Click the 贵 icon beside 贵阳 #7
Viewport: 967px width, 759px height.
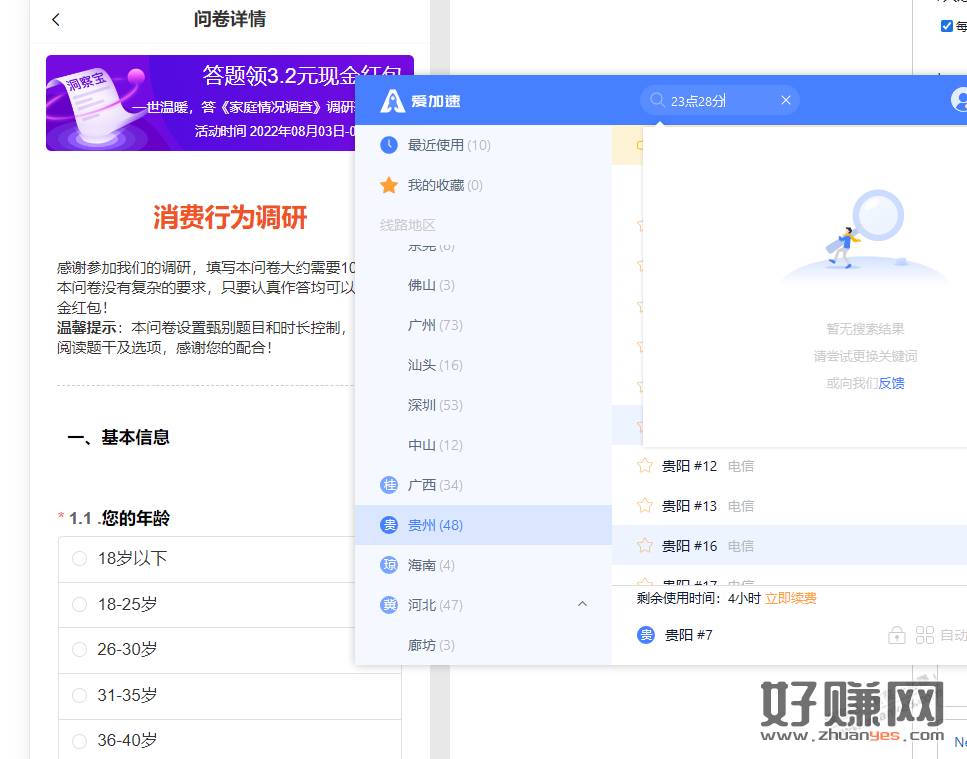tap(646, 635)
